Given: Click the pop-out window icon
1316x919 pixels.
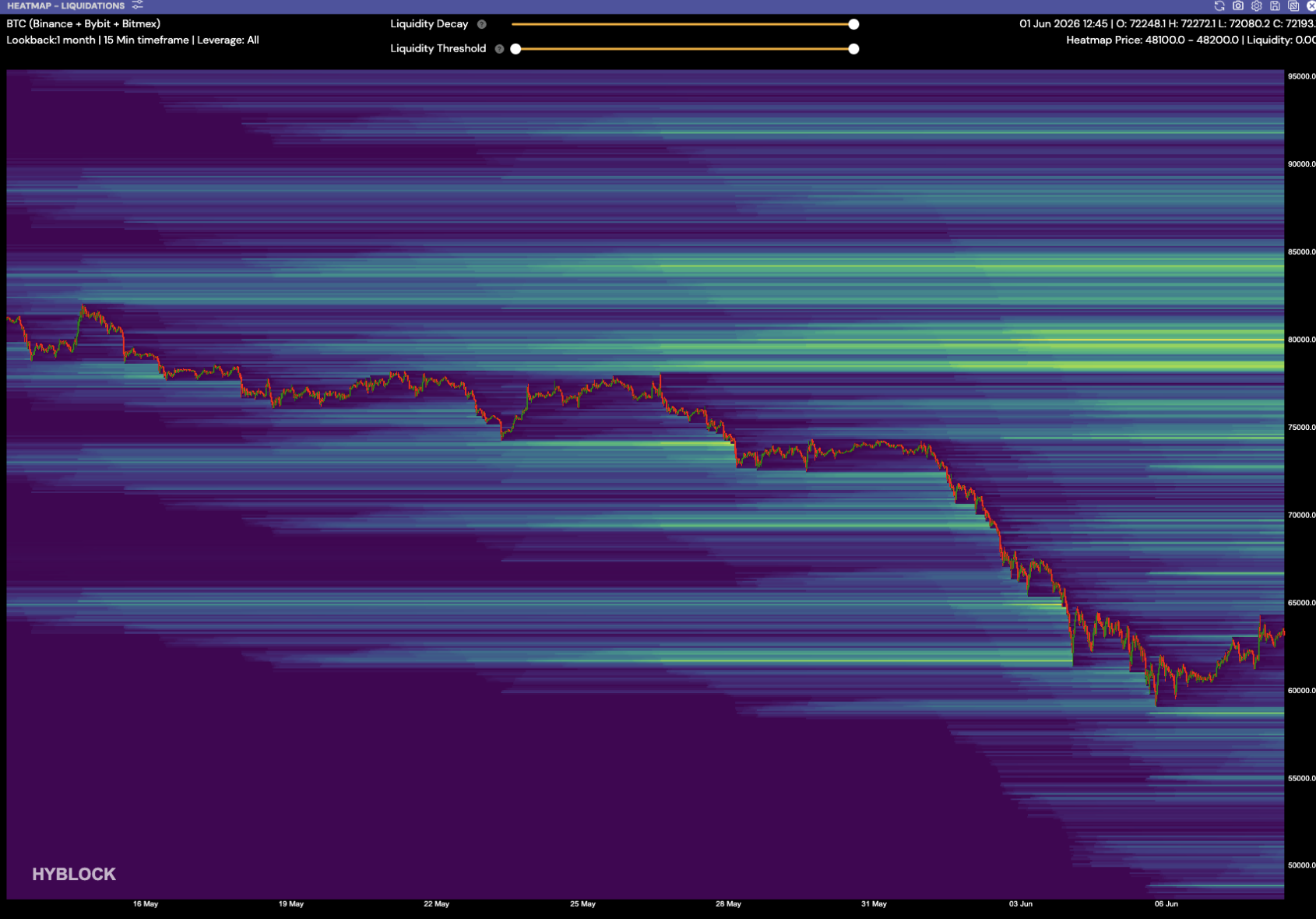Looking at the screenshot, I should tap(1293, 5).
